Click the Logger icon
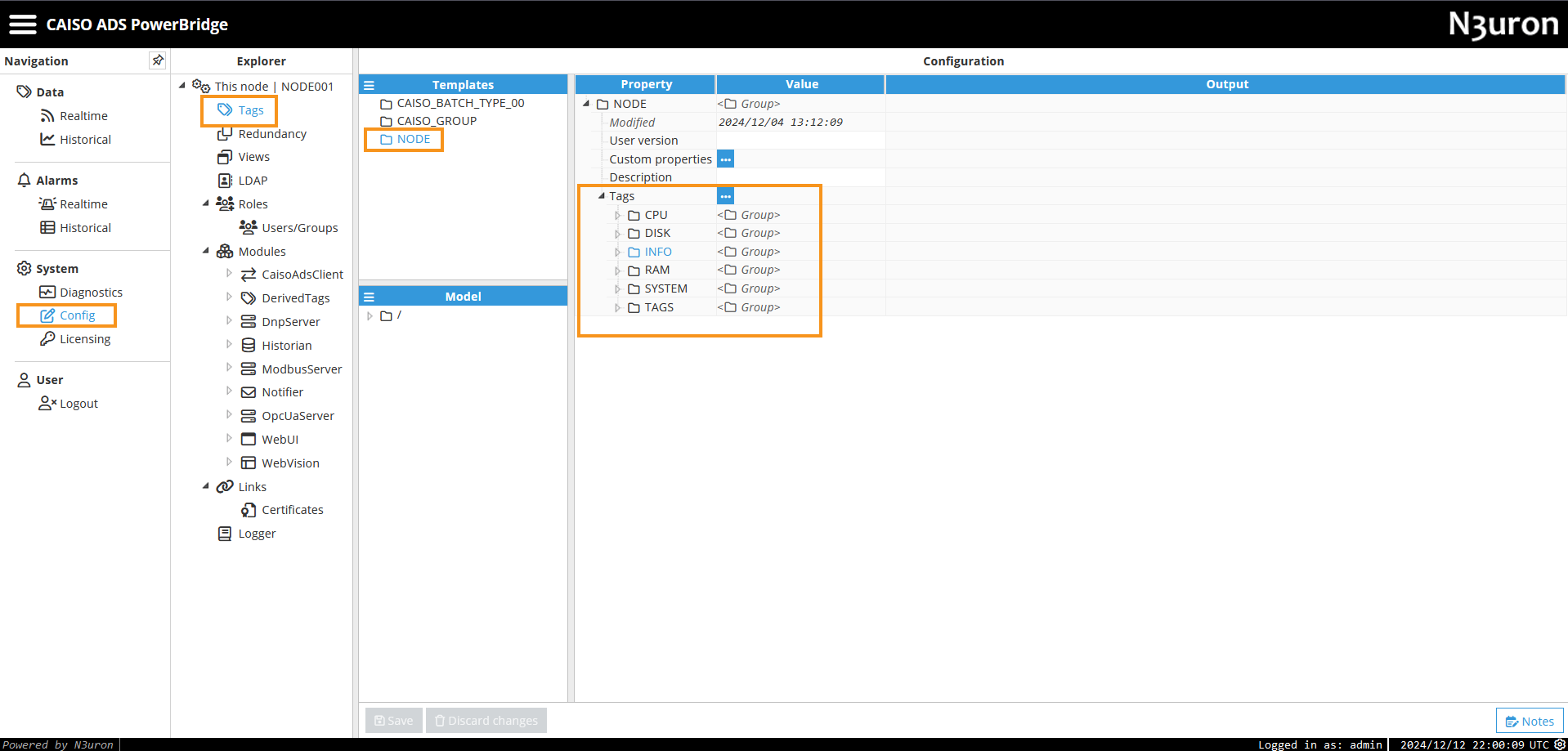 tap(225, 534)
